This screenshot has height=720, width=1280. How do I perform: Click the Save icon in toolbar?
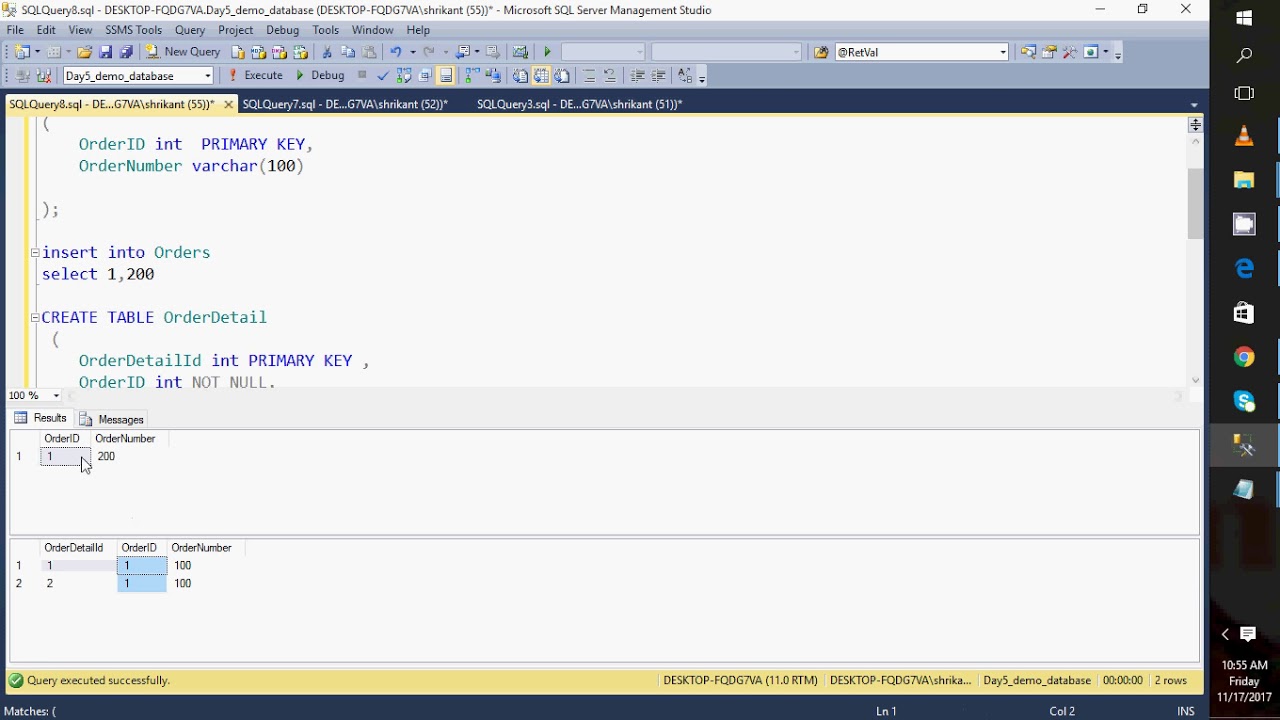tap(105, 52)
